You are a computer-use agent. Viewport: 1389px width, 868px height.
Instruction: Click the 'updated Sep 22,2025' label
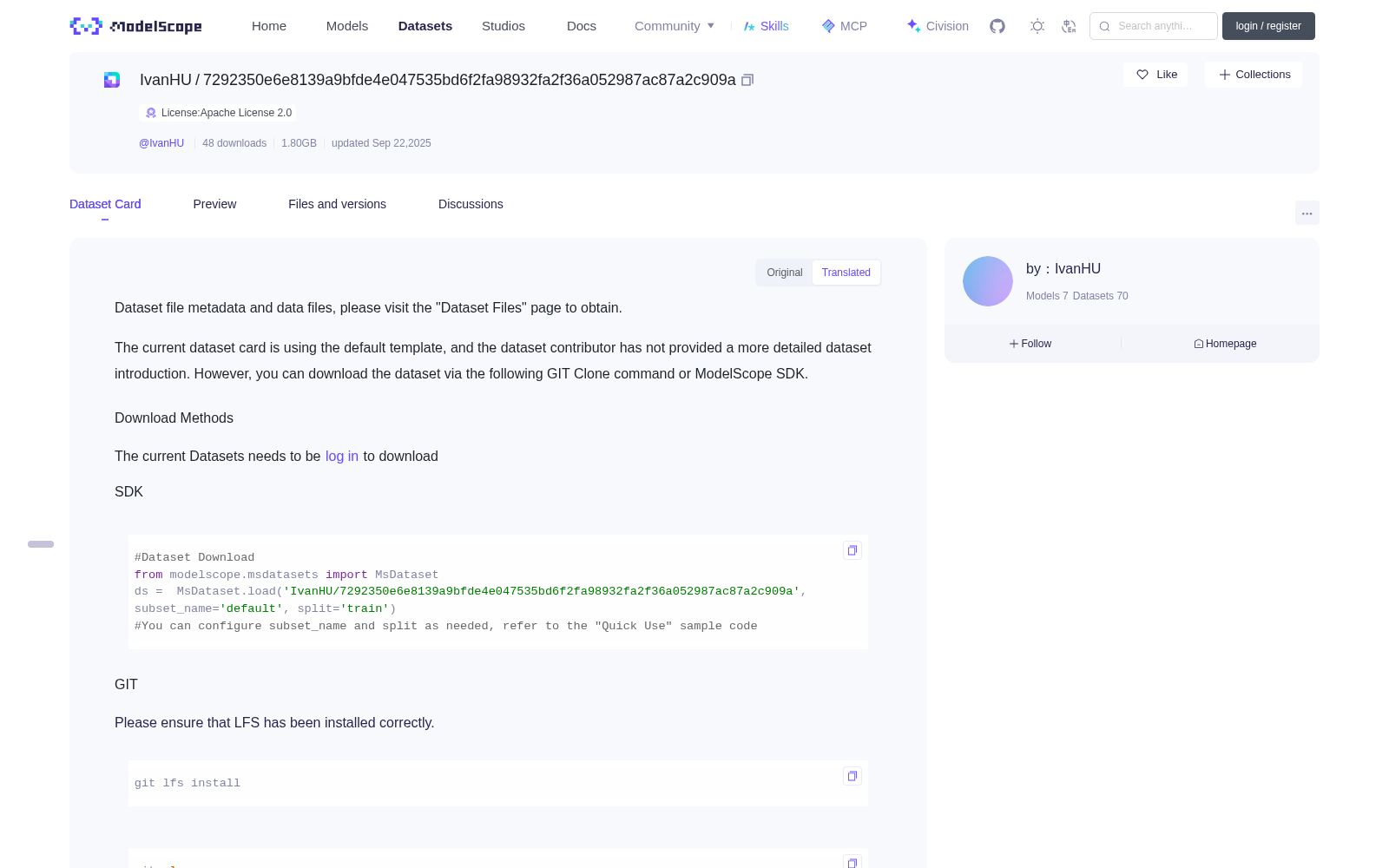click(x=381, y=143)
